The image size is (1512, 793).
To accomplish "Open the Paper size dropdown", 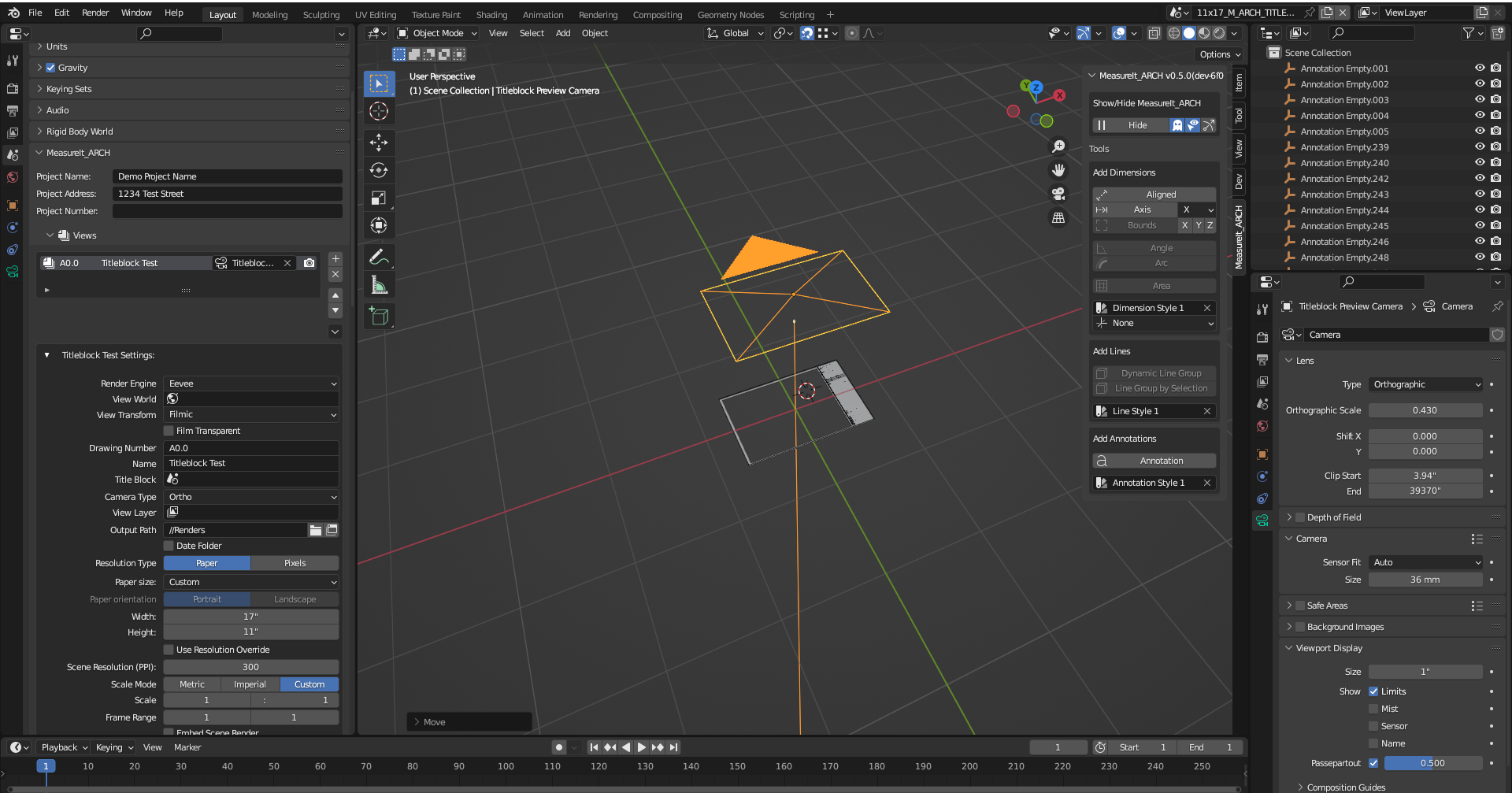I will click(251, 582).
